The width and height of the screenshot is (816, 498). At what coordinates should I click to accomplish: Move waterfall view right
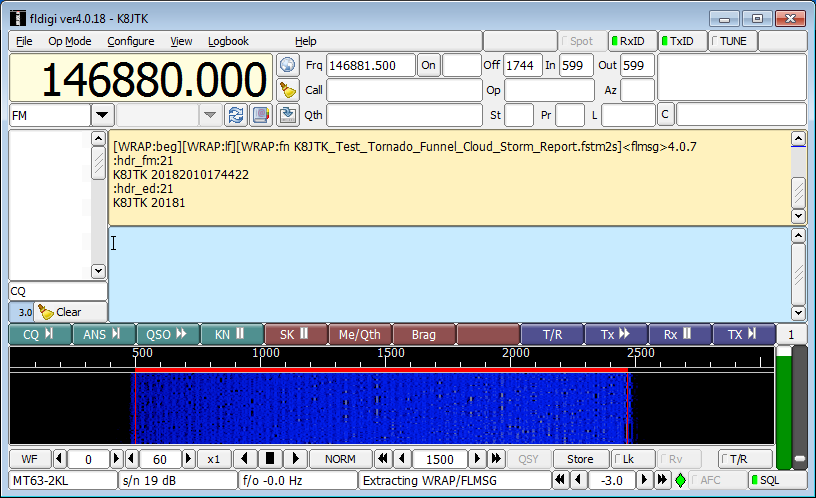(295, 458)
